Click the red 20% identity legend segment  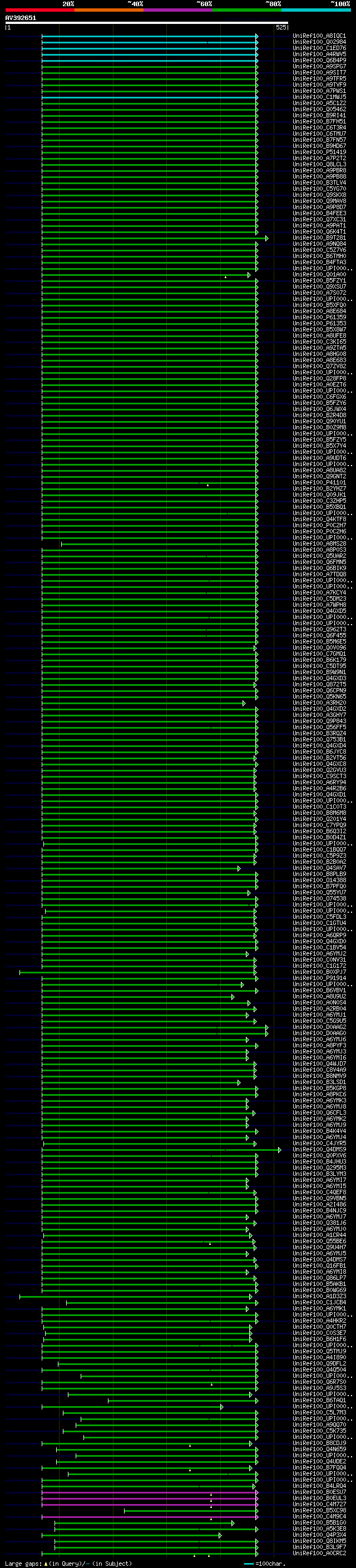[39, 10]
